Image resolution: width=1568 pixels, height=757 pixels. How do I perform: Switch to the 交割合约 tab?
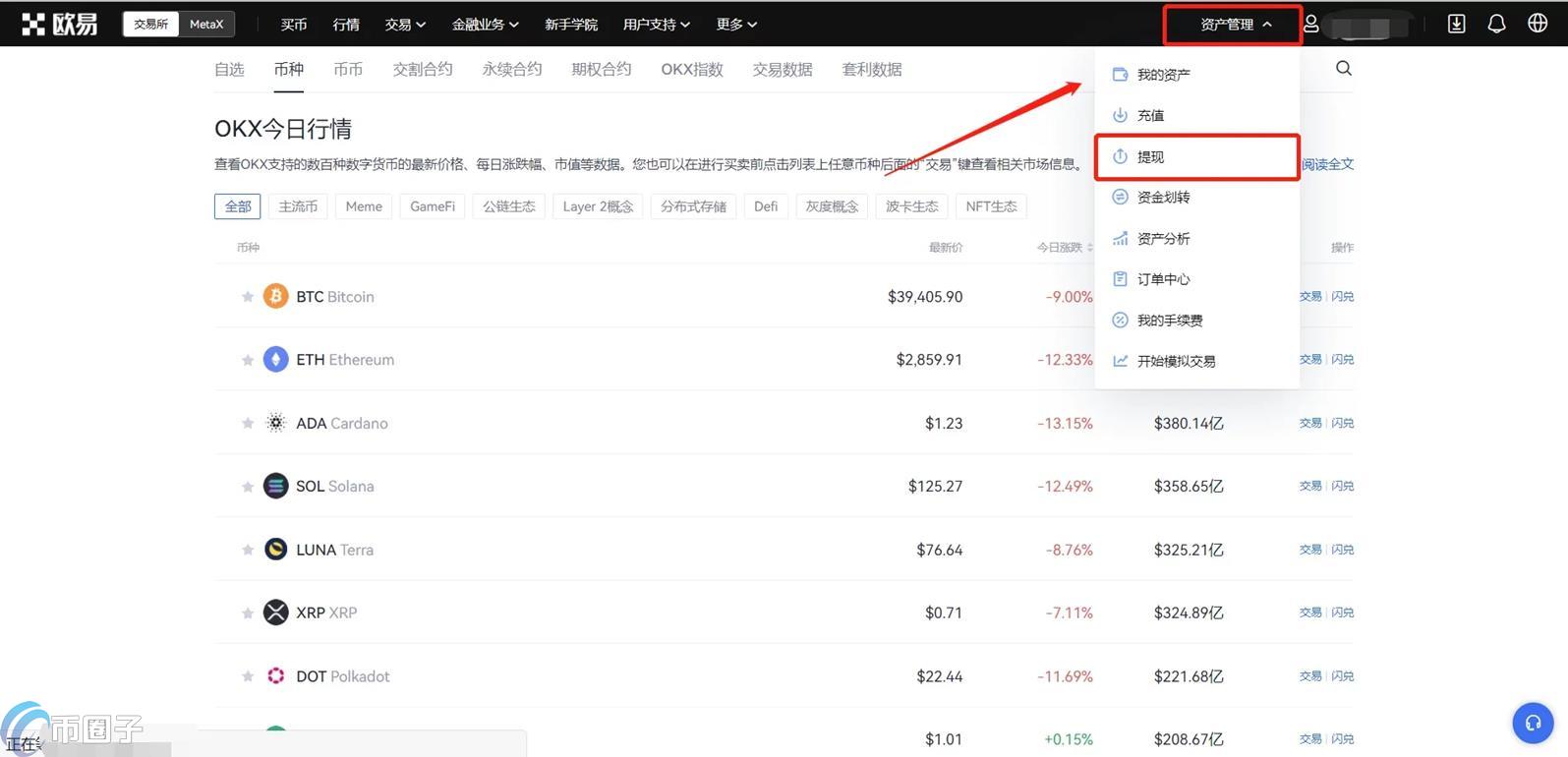point(423,69)
